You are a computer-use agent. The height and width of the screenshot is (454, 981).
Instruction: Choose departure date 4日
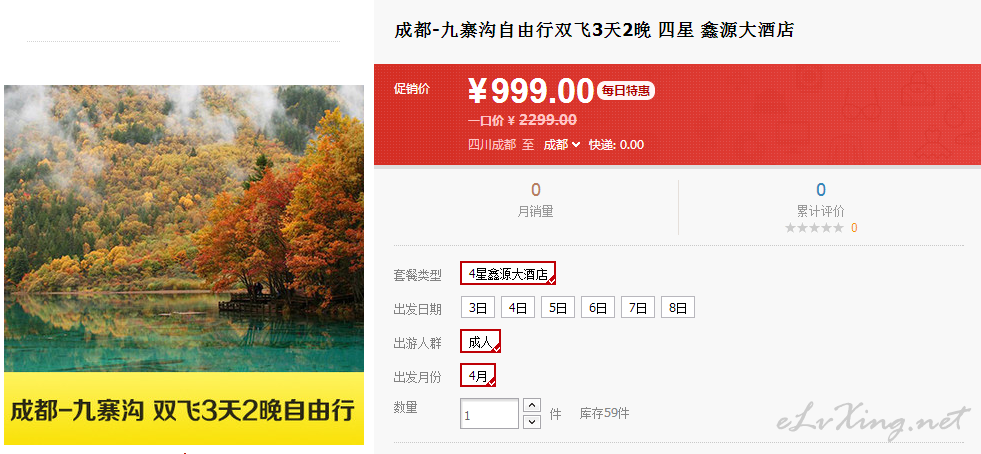click(x=518, y=308)
